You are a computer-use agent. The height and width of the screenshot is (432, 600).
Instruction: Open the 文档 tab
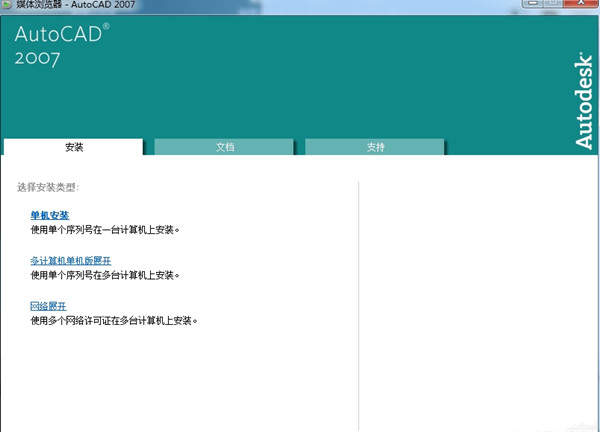(225, 147)
